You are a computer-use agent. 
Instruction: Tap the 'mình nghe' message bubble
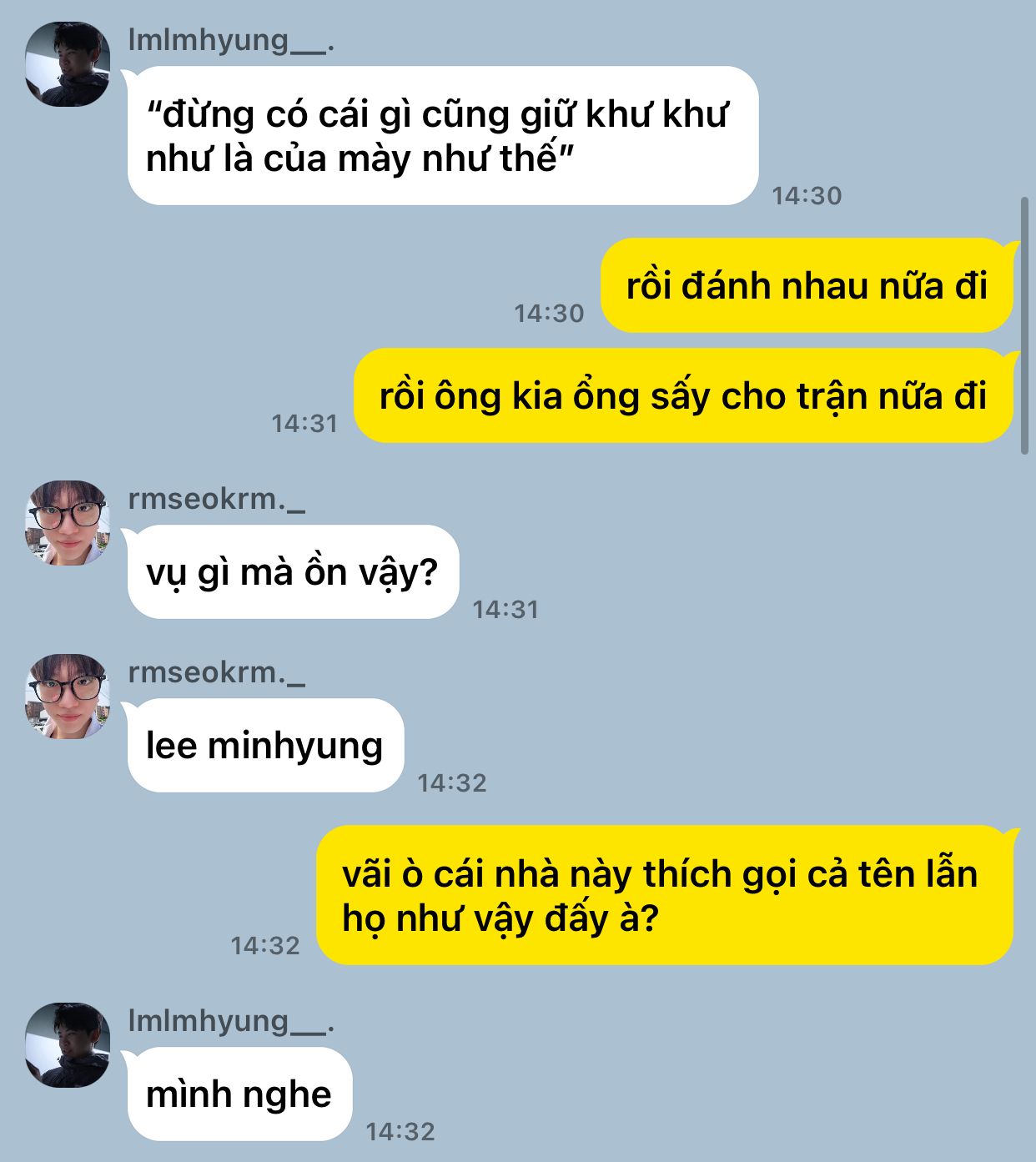pos(239,1094)
